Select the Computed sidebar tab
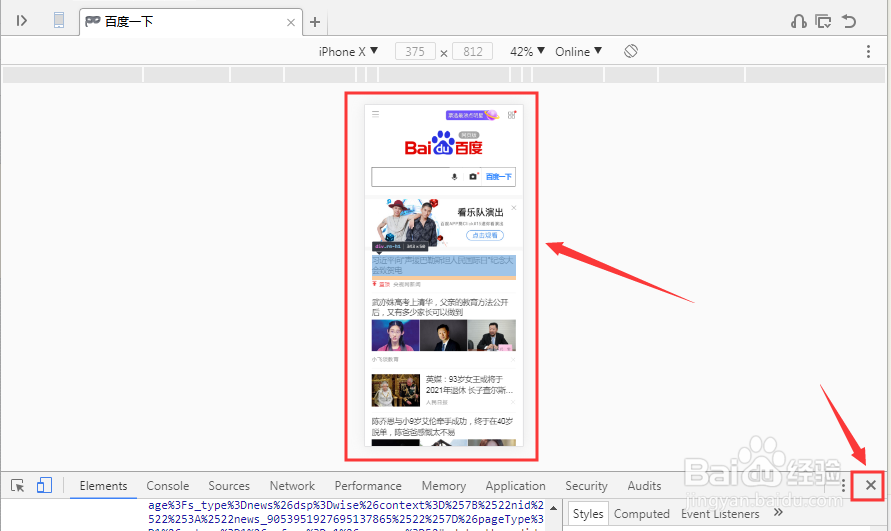The width and height of the screenshot is (891, 531). [642, 514]
